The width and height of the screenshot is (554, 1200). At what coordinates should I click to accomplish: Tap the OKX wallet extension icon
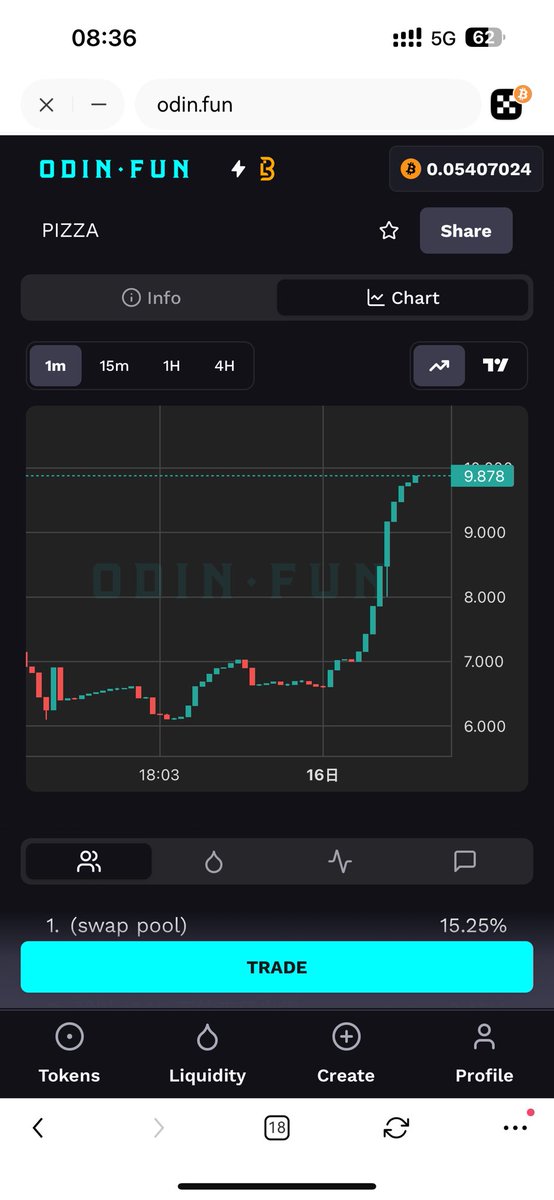tap(510, 104)
